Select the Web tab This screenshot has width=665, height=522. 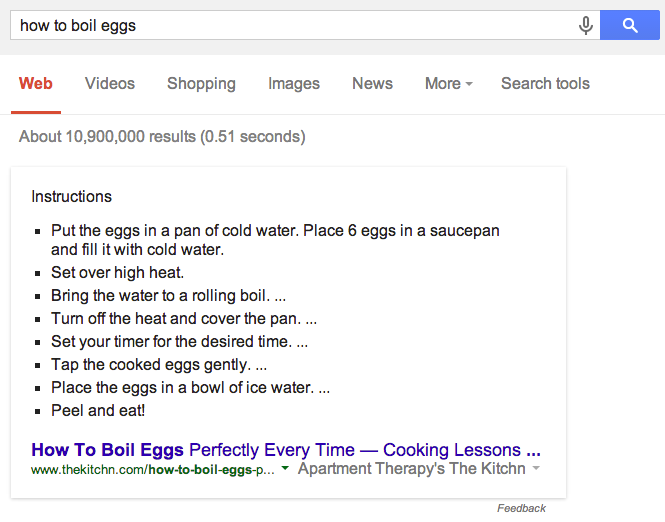pos(36,84)
